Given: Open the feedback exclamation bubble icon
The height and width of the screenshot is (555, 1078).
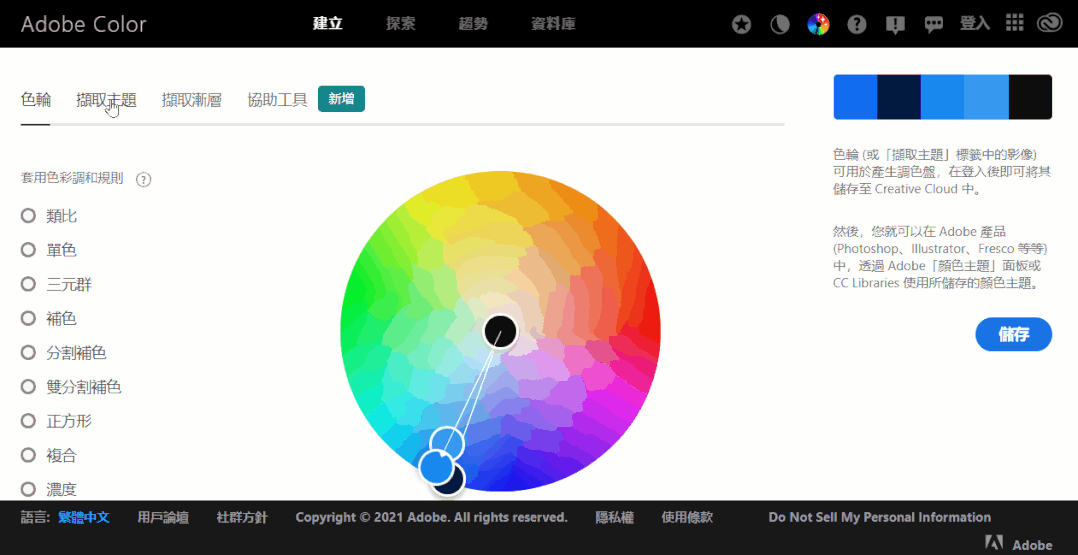Looking at the screenshot, I should (894, 25).
